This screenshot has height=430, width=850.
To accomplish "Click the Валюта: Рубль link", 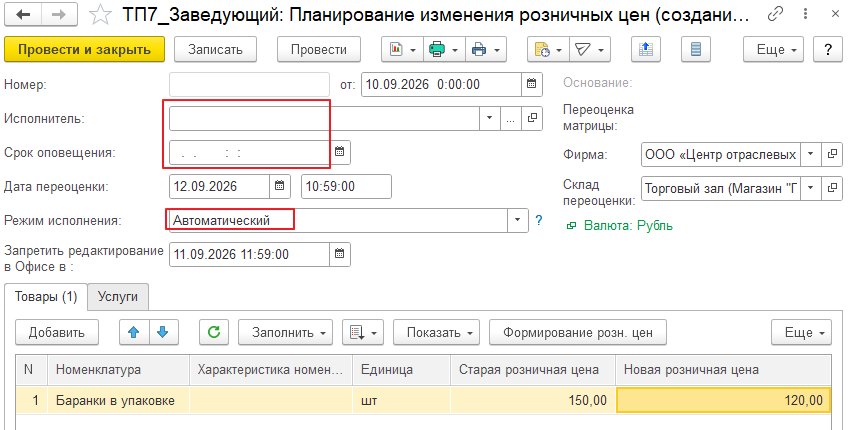I will click(628, 226).
